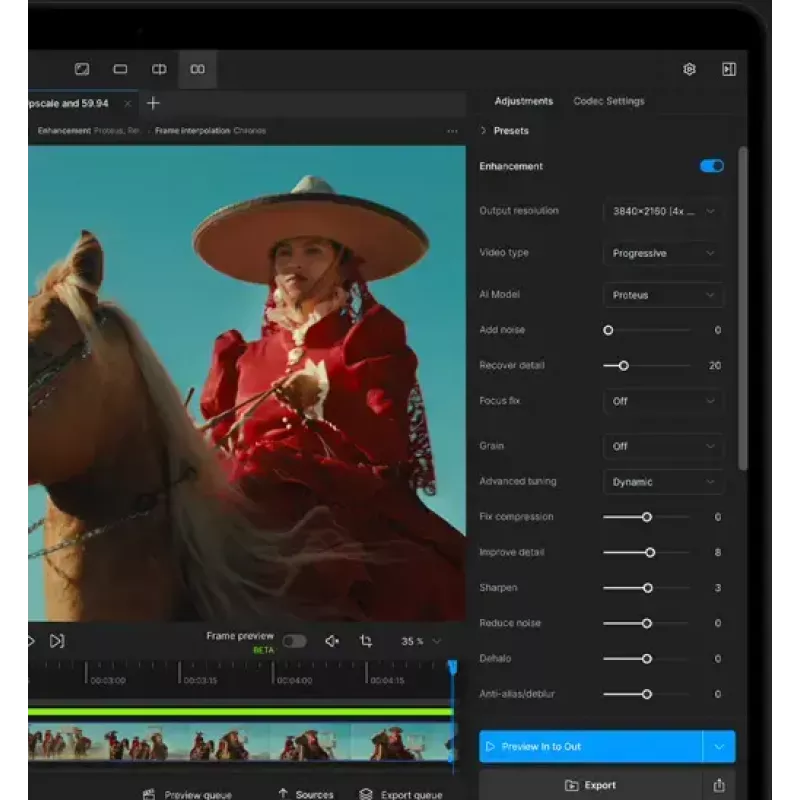Click the video filmstrip thumbnail track
The height and width of the screenshot is (800, 800).
tap(240, 742)
